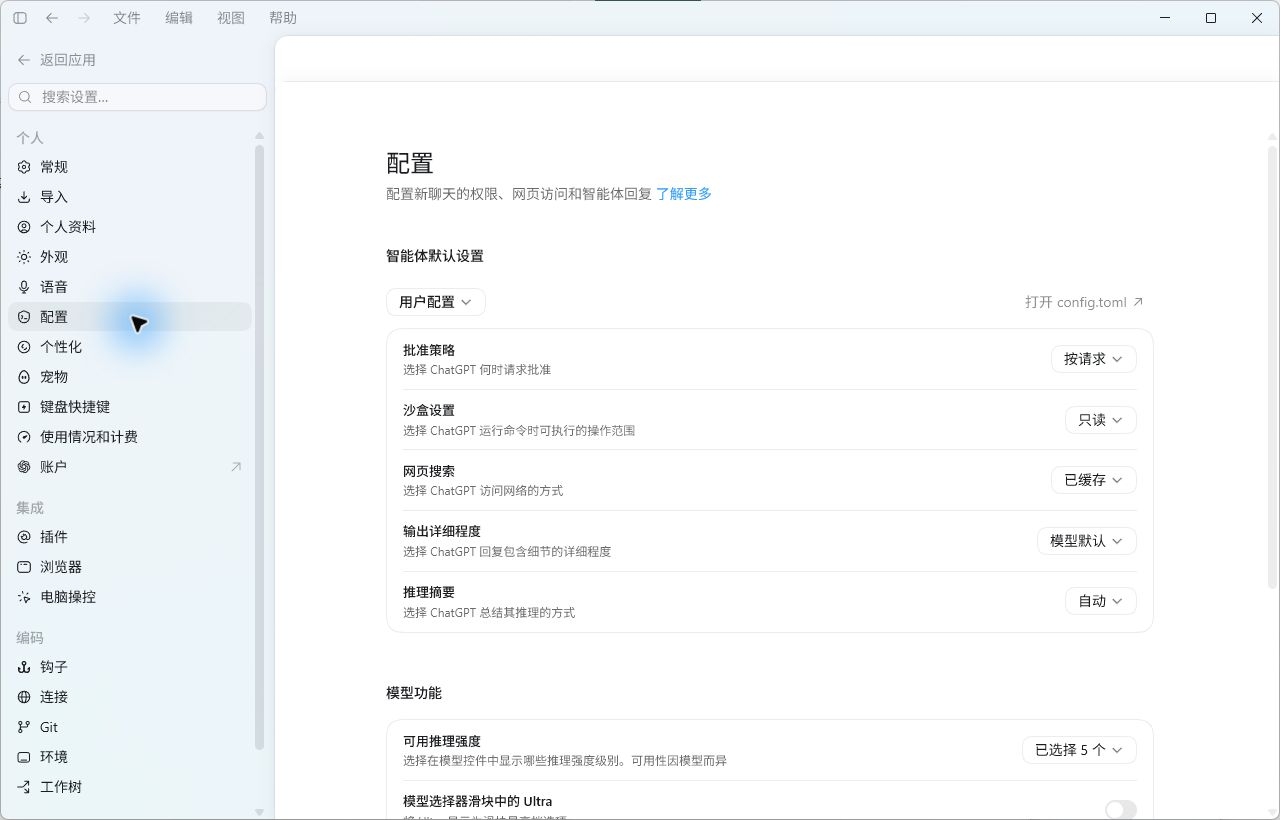Open 宠物 settings page
Screen dimensions: 1280x820
pyautogui.click(x=130, y=377)
